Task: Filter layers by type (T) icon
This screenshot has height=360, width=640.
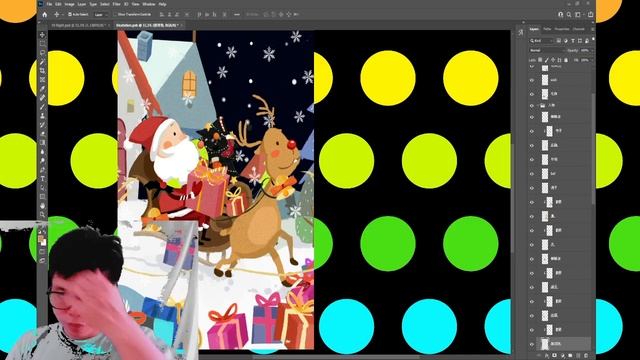Action: point(573,41)
